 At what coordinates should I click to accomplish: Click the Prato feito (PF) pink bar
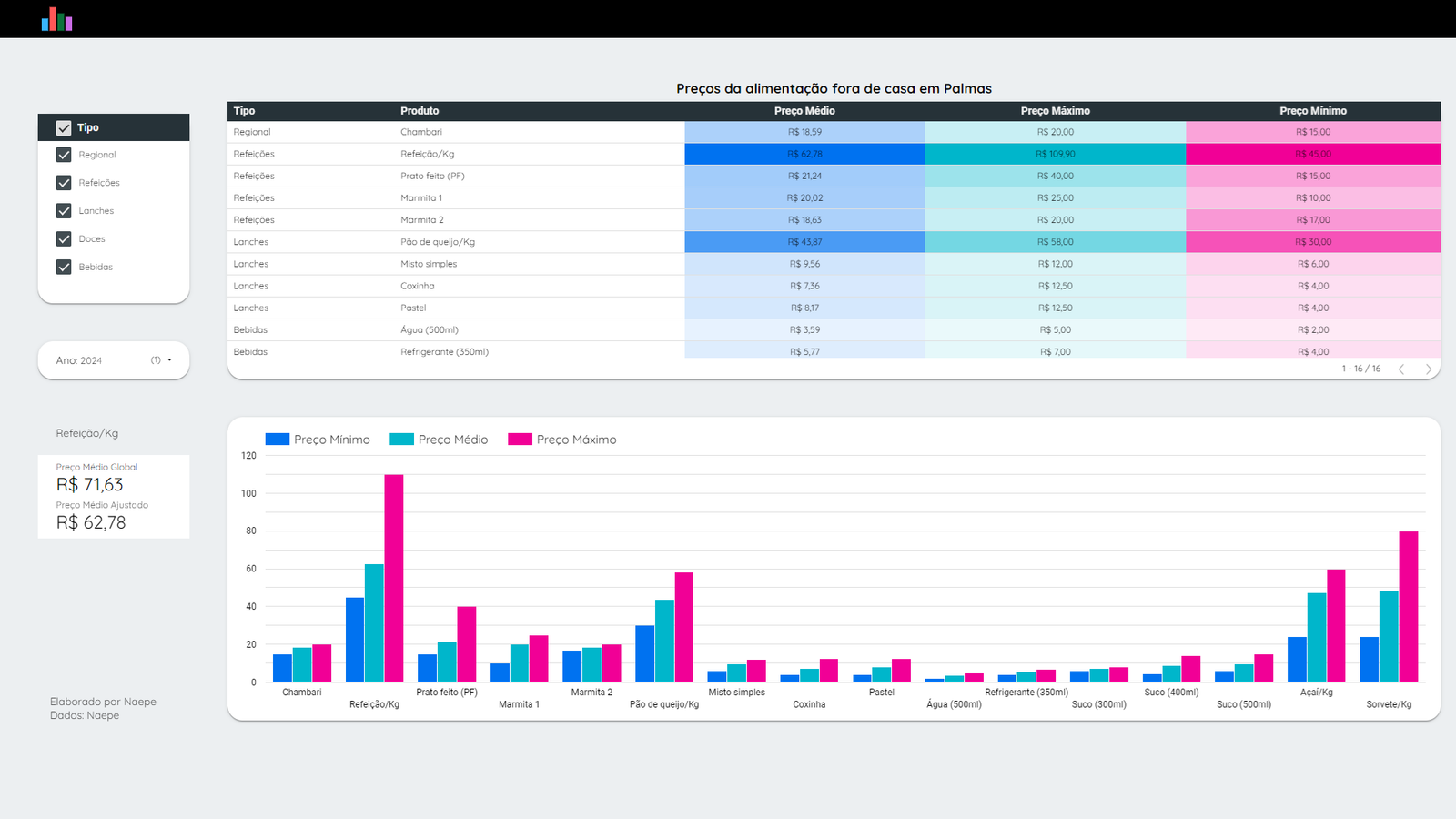coord(467,644)
